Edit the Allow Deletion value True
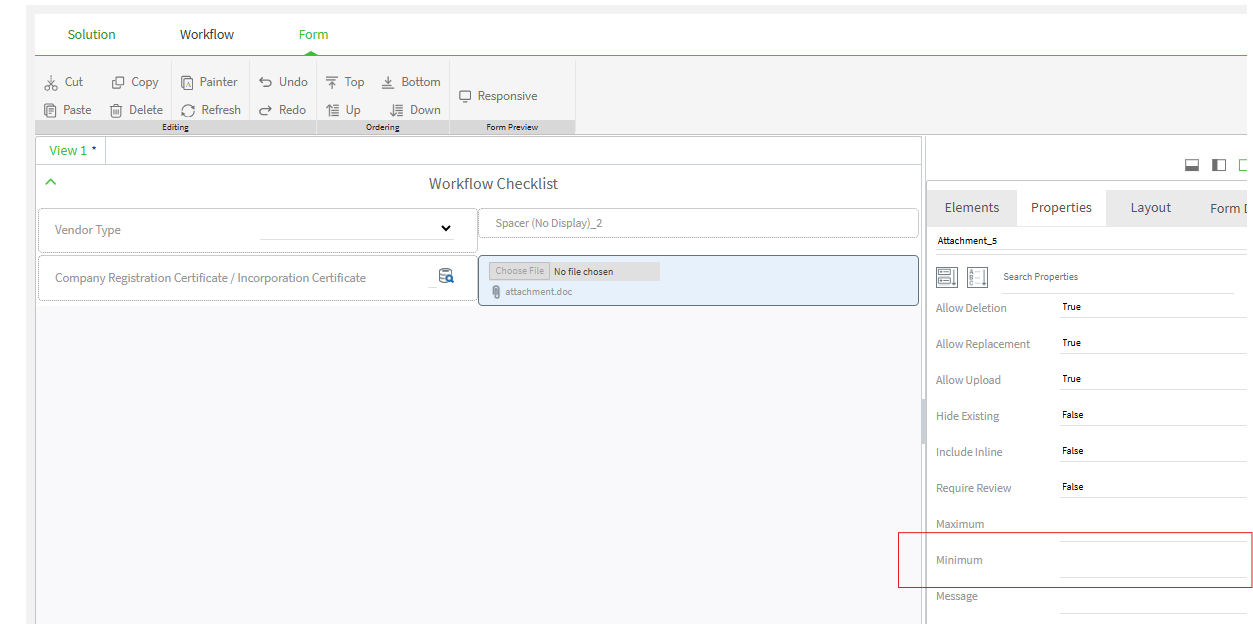Image resolution: width=1253 pixels, height=624 pixels. [x=1153, y=307]
